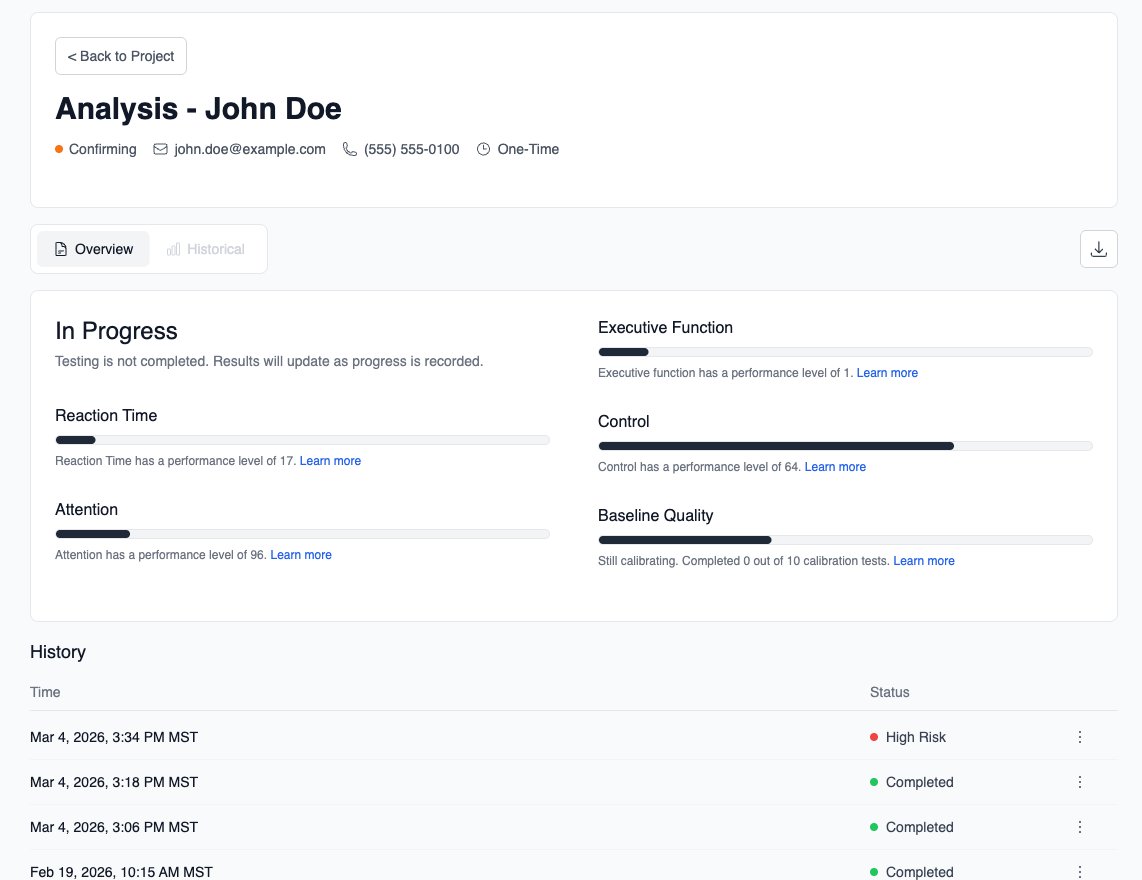Click the red High Risk status dot
Image resolution: width=1142 pixels, height=880 pixels.
(873, 737)
